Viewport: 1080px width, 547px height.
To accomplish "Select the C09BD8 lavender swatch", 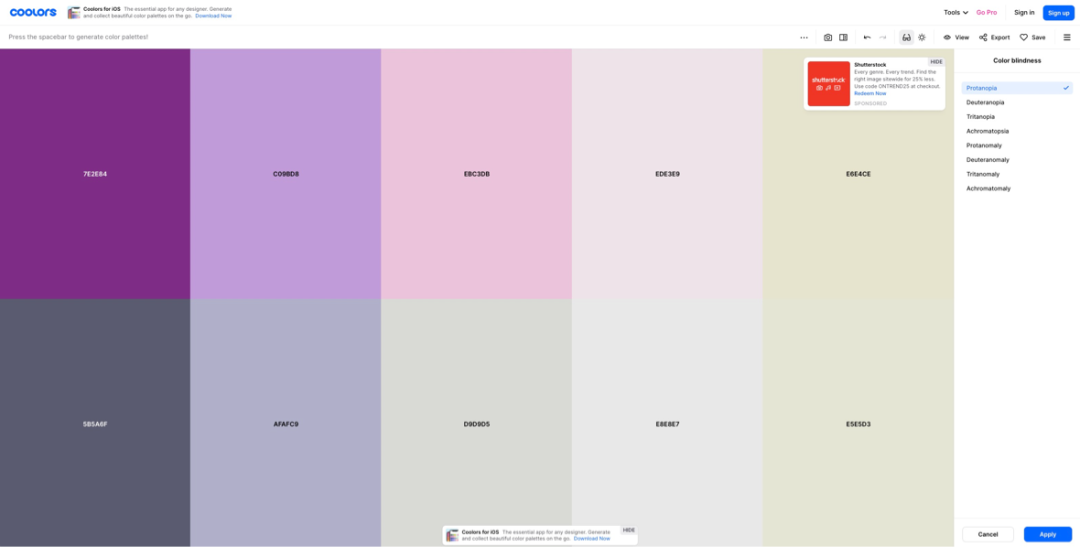I will [286, 174].
